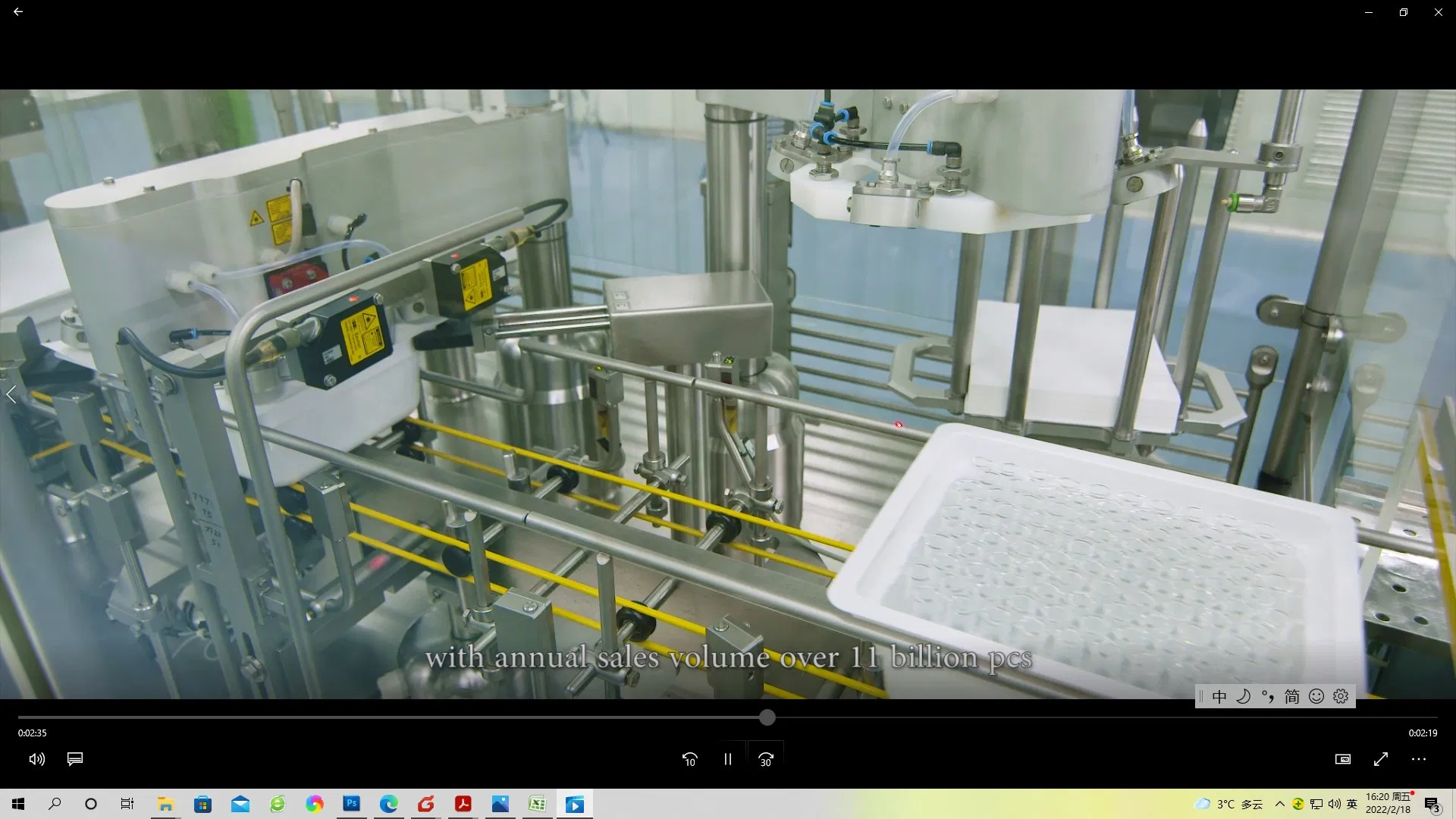
Task: Click the back arrow at top-left
Action: (x=18, y=12)
